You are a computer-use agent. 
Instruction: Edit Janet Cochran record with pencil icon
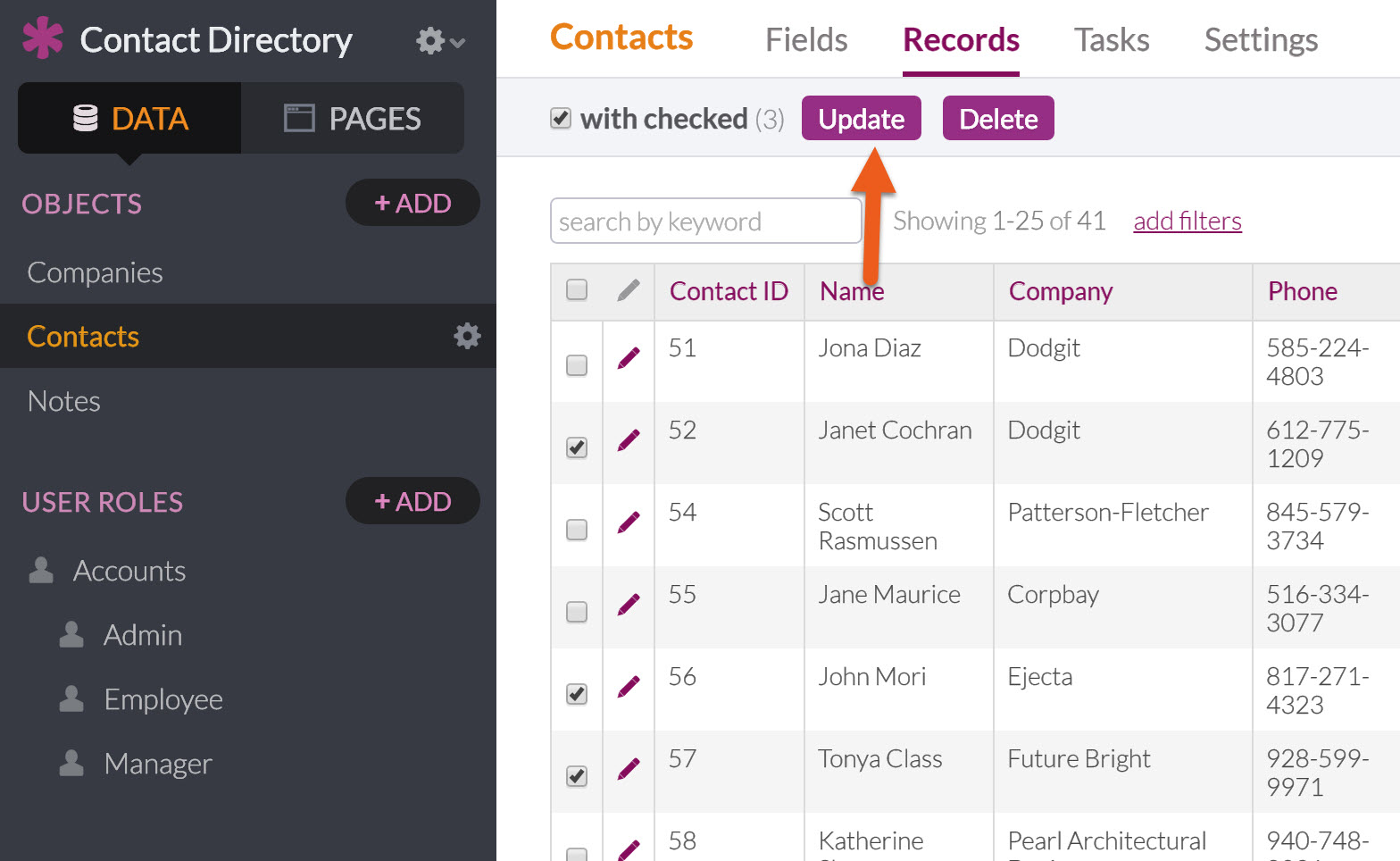click(x=629, y=440)
